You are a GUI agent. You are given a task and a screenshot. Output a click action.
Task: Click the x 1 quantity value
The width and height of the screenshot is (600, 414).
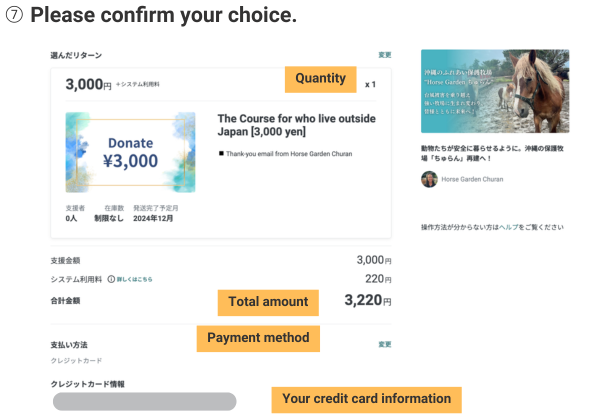click(370, 84)
